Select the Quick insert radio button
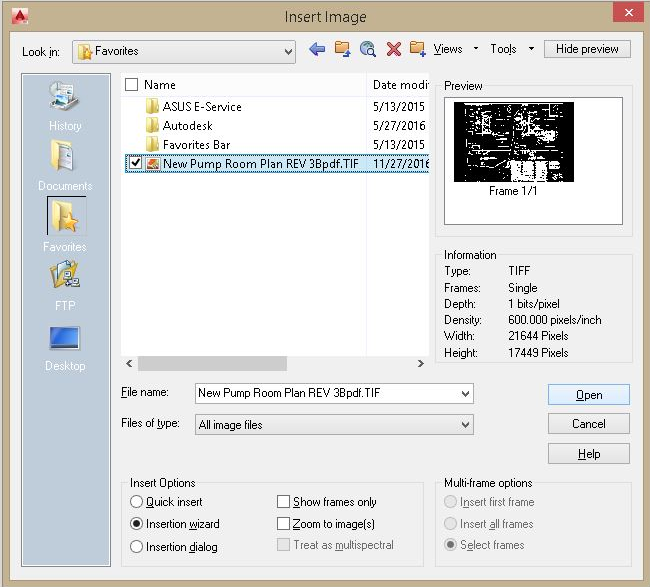This screenshot has width=650, height=587. 136,502
